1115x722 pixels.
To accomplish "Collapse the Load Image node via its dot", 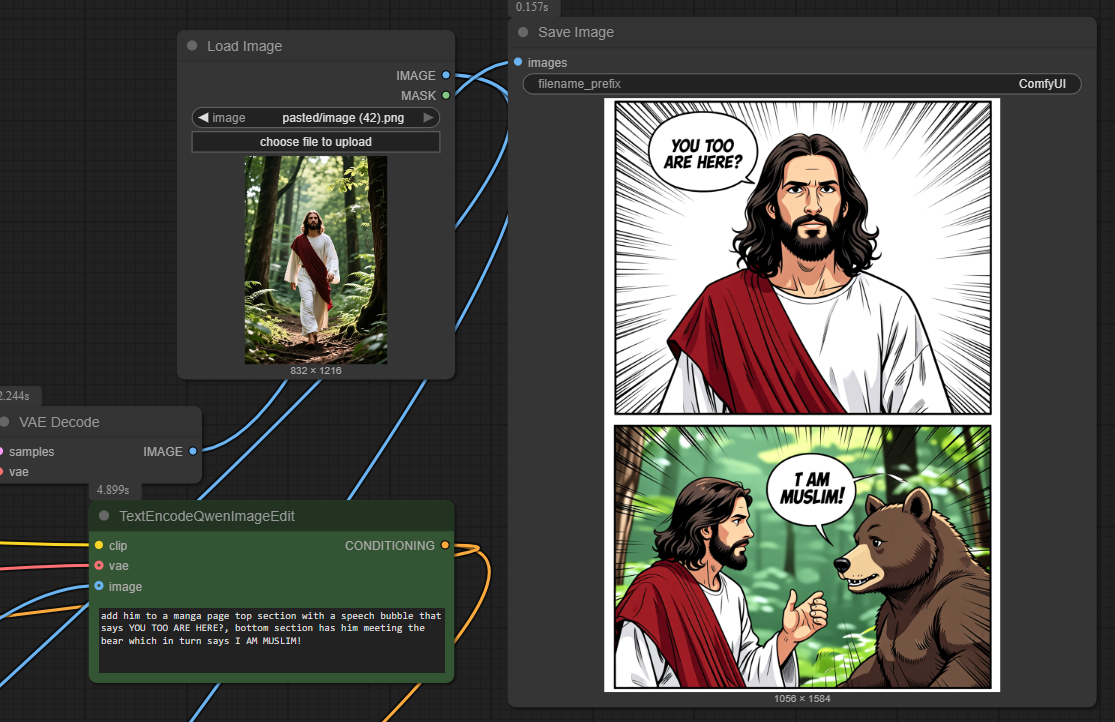I will [x=192, y=46].
